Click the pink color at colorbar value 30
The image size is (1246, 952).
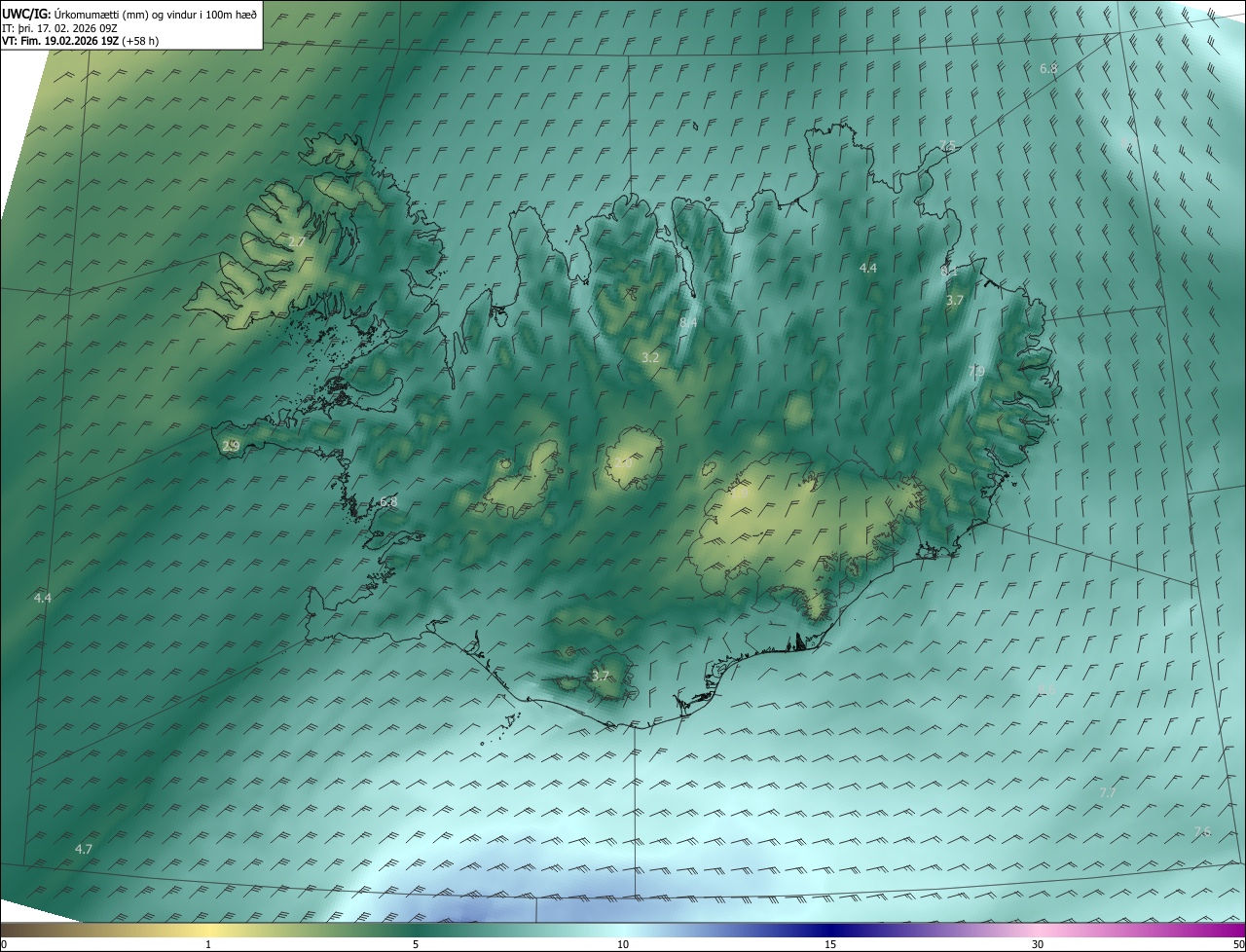(x=1038, y=930)
